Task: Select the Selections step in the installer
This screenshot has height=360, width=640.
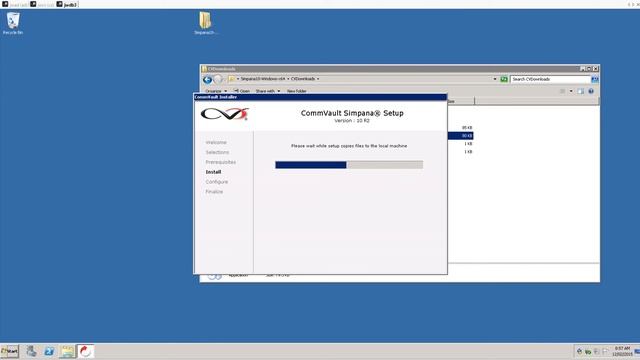Action: (217, 152)
